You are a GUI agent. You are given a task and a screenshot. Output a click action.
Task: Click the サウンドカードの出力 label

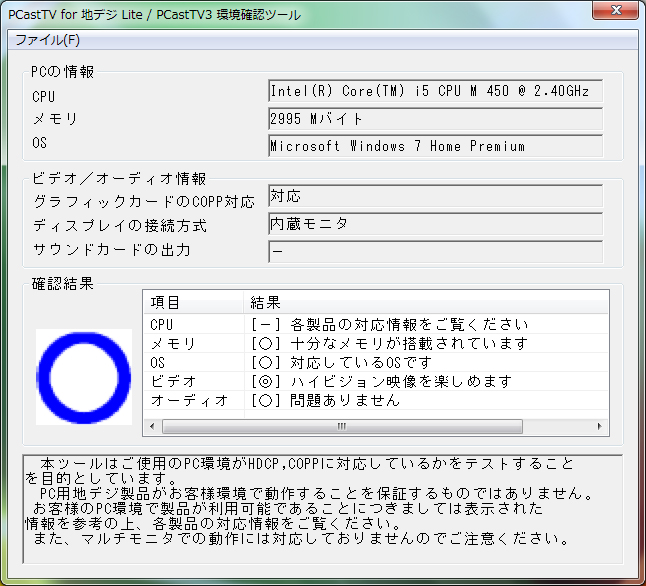111,250
